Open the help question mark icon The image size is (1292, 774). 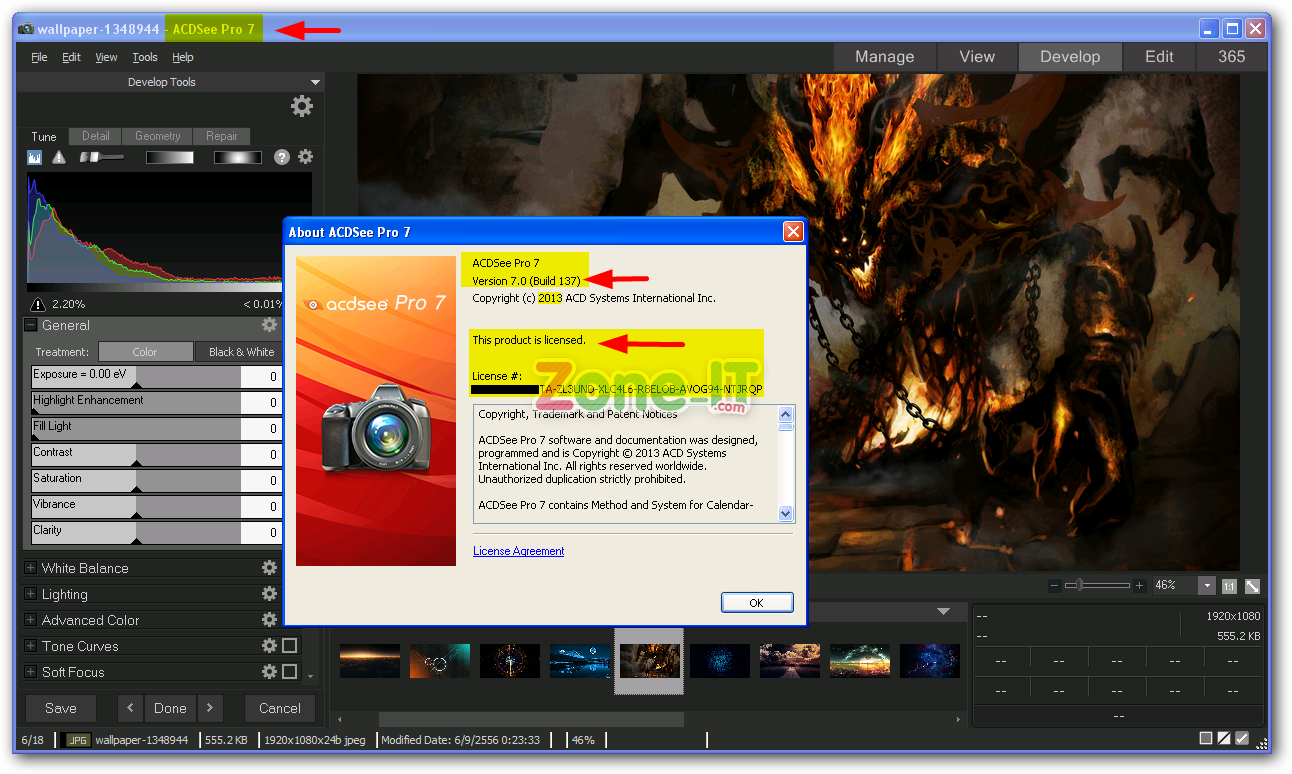click(x=282, y=157)
